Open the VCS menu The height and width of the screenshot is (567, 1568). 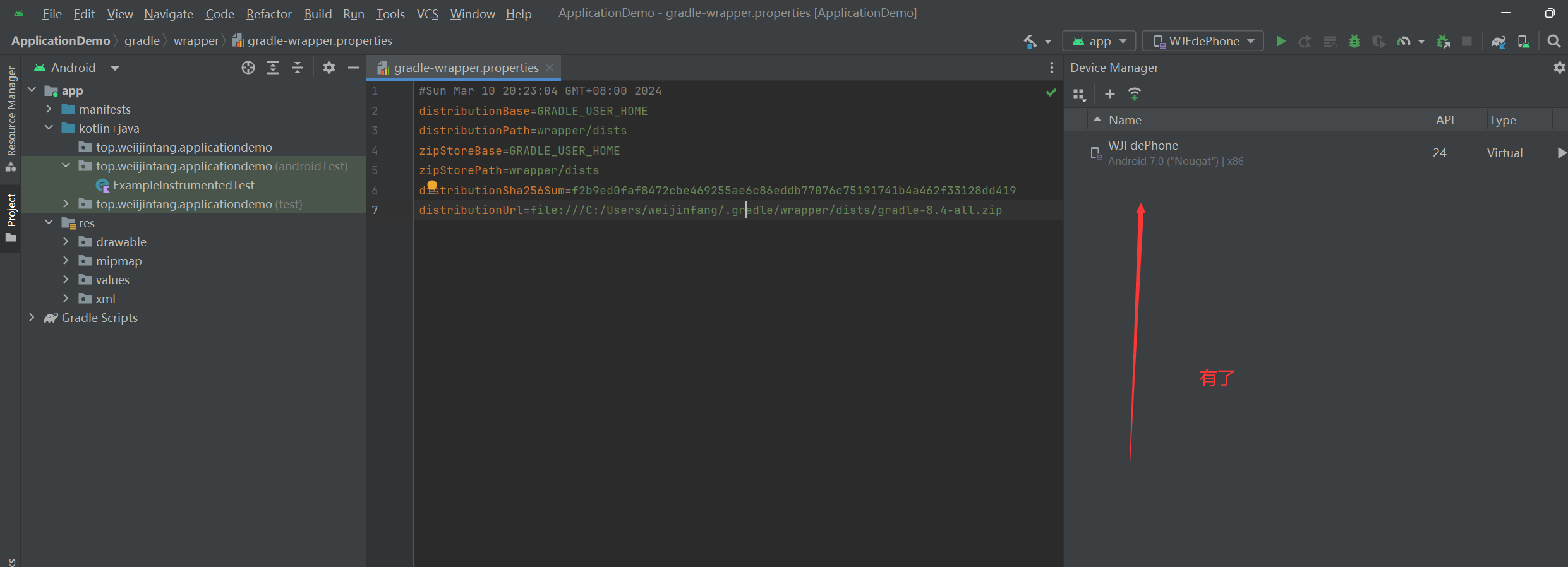coord(427,13)
